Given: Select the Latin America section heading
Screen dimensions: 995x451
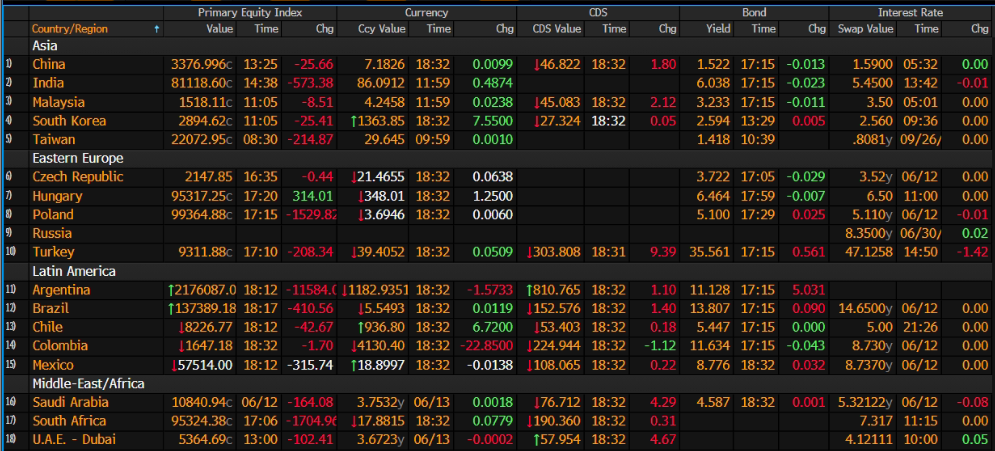Looking at the screenshot, I should tap(74, 271).
